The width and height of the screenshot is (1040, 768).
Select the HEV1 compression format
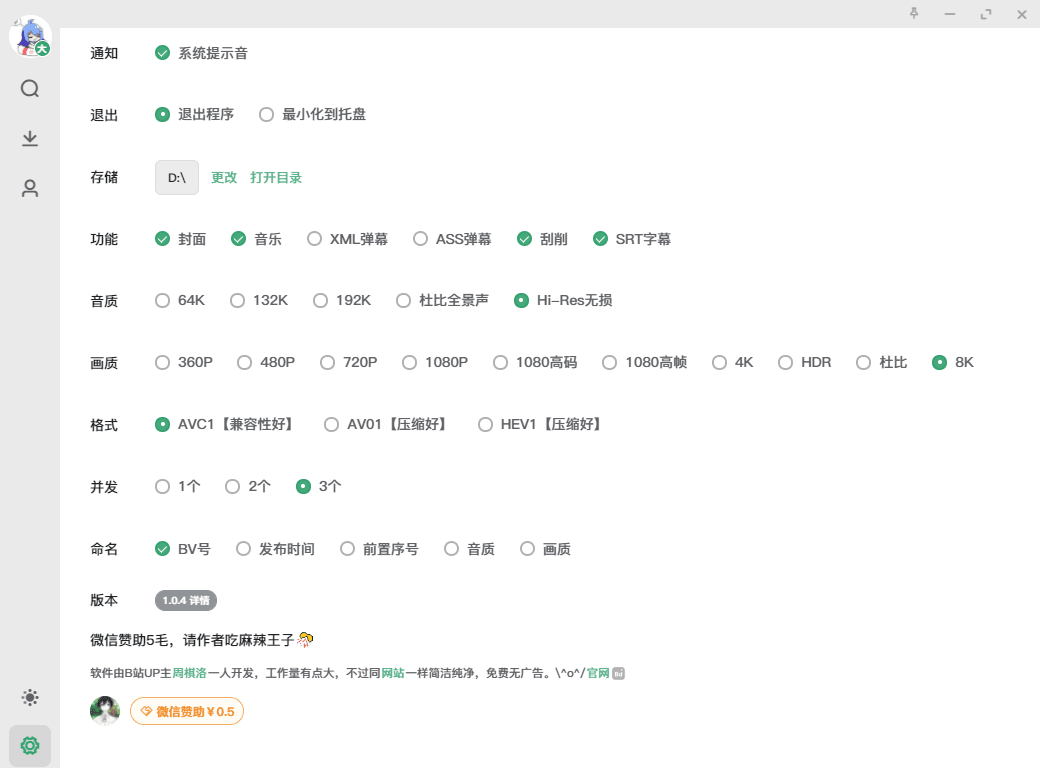tap(485, 424)
